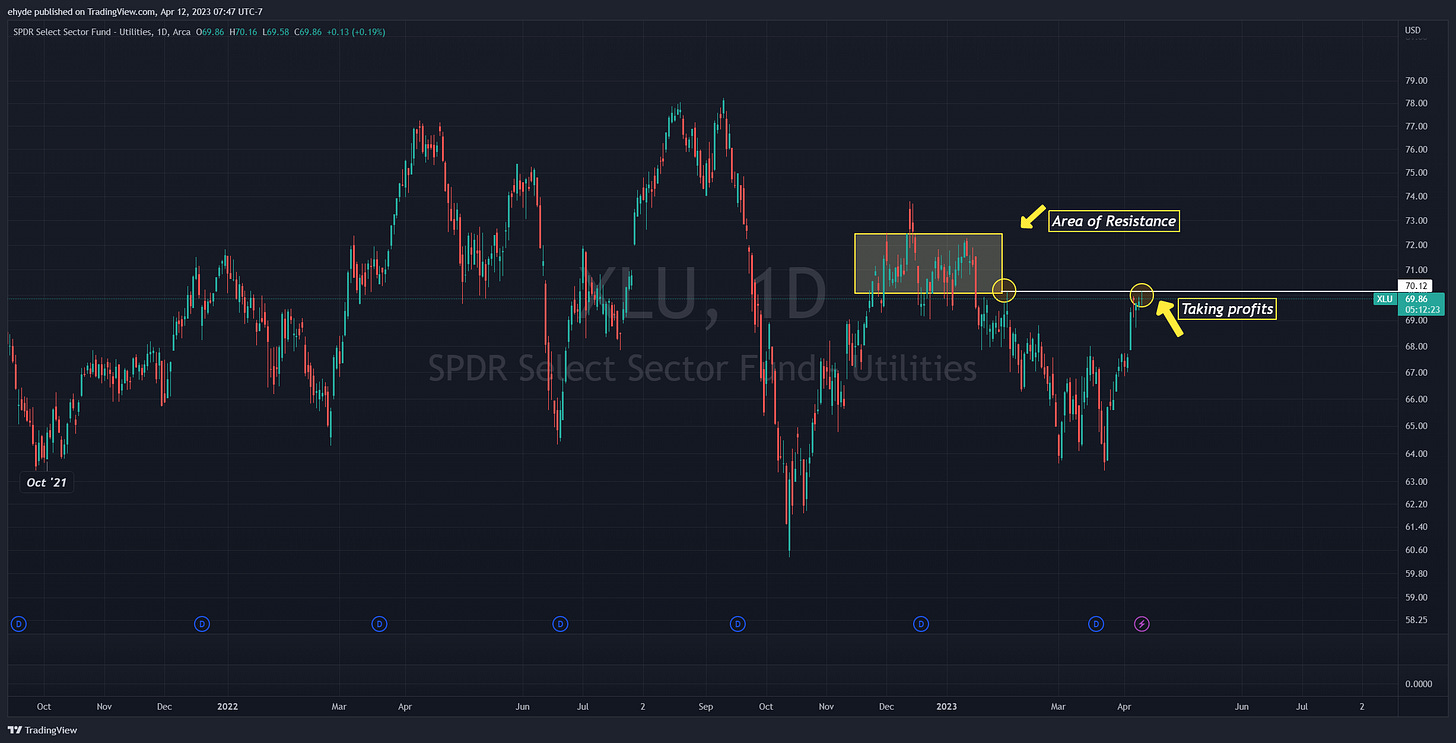Click the green XLU ticker tag on price axis
This screenshot has height=743, width=1456.
pos(1384,298)
